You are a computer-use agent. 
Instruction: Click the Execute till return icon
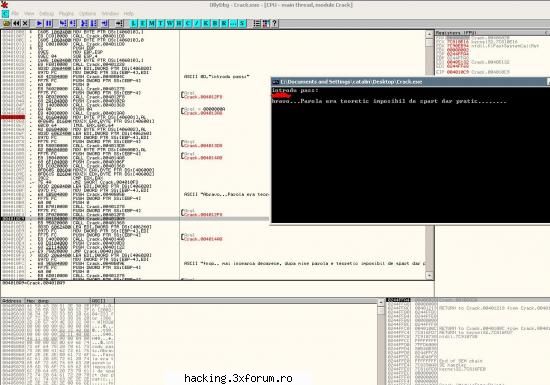105,23
